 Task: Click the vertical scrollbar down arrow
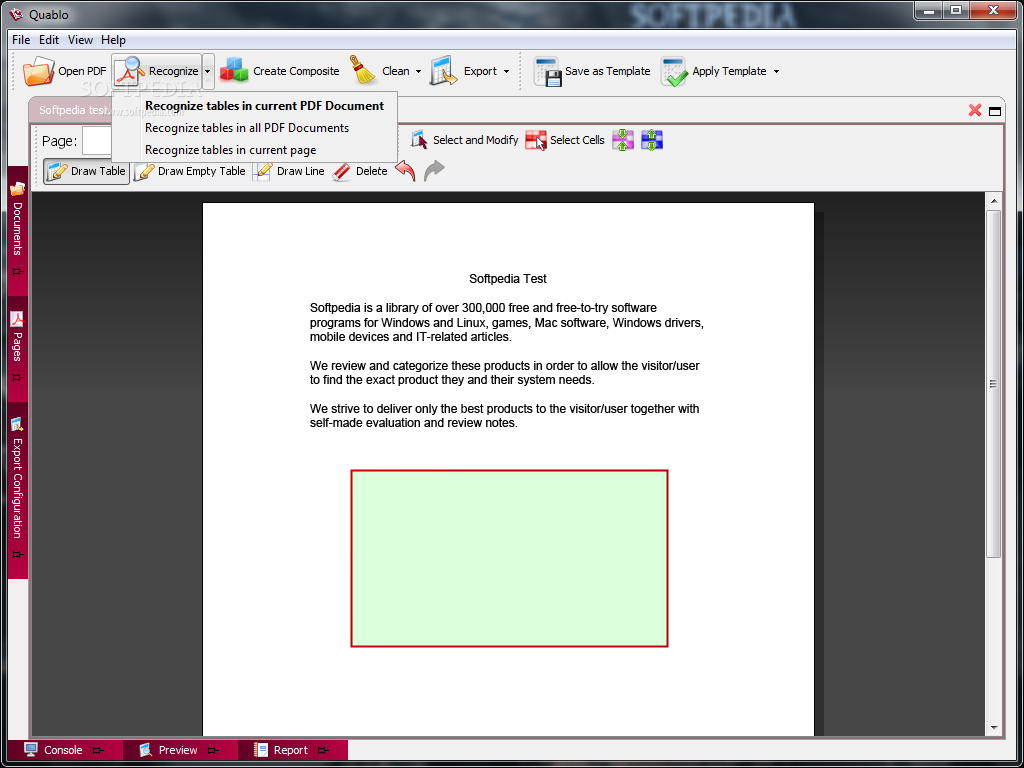(x=994, y=728)
